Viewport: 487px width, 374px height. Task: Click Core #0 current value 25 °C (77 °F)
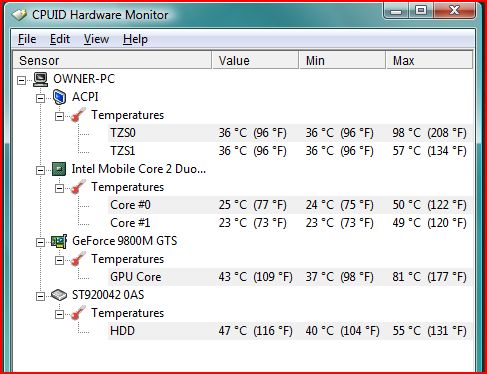[252, 205]
